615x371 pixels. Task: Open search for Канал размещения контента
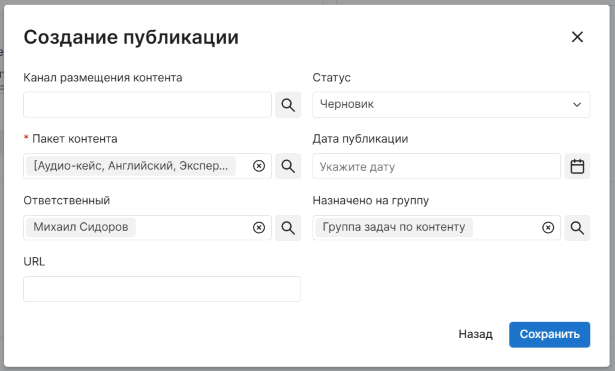point(288,105)
